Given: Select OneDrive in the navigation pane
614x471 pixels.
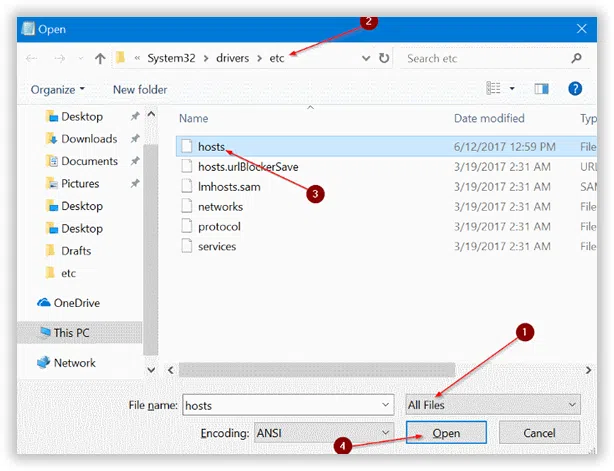Looking at the screenshot, I should (69, 303).
